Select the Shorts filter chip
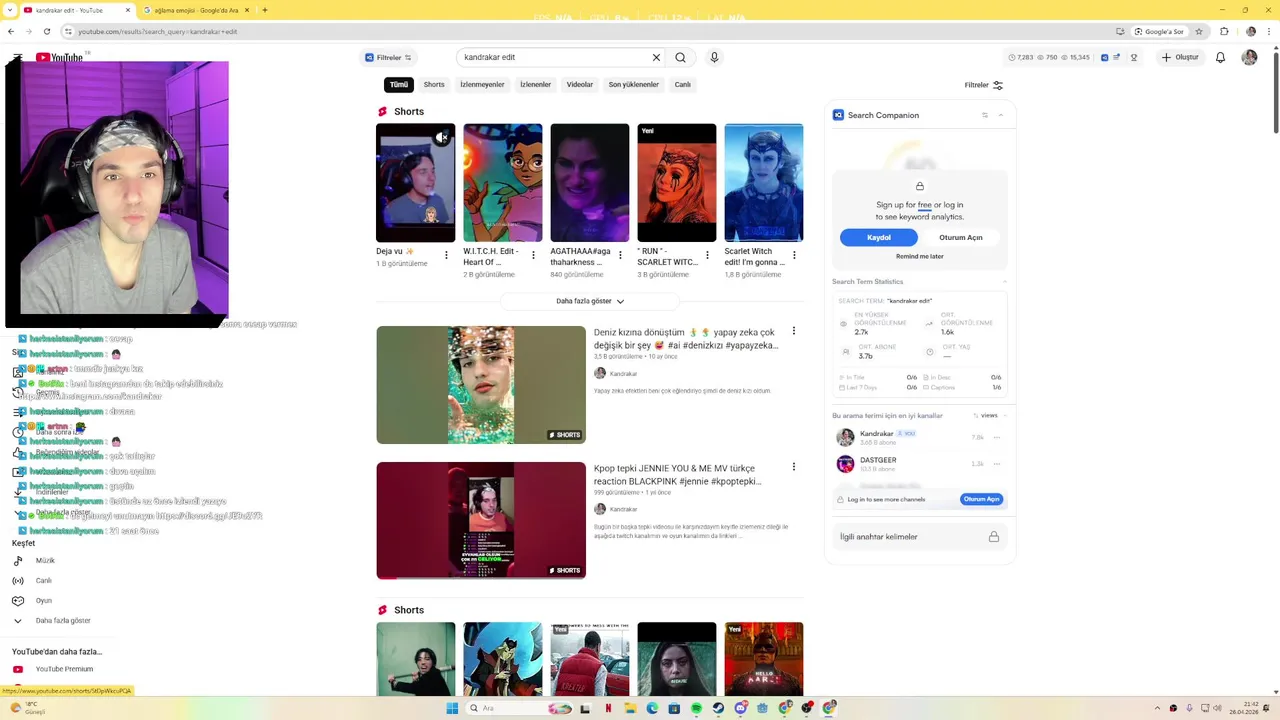This screenshot has height=720, width=1280. pos(434,85)
